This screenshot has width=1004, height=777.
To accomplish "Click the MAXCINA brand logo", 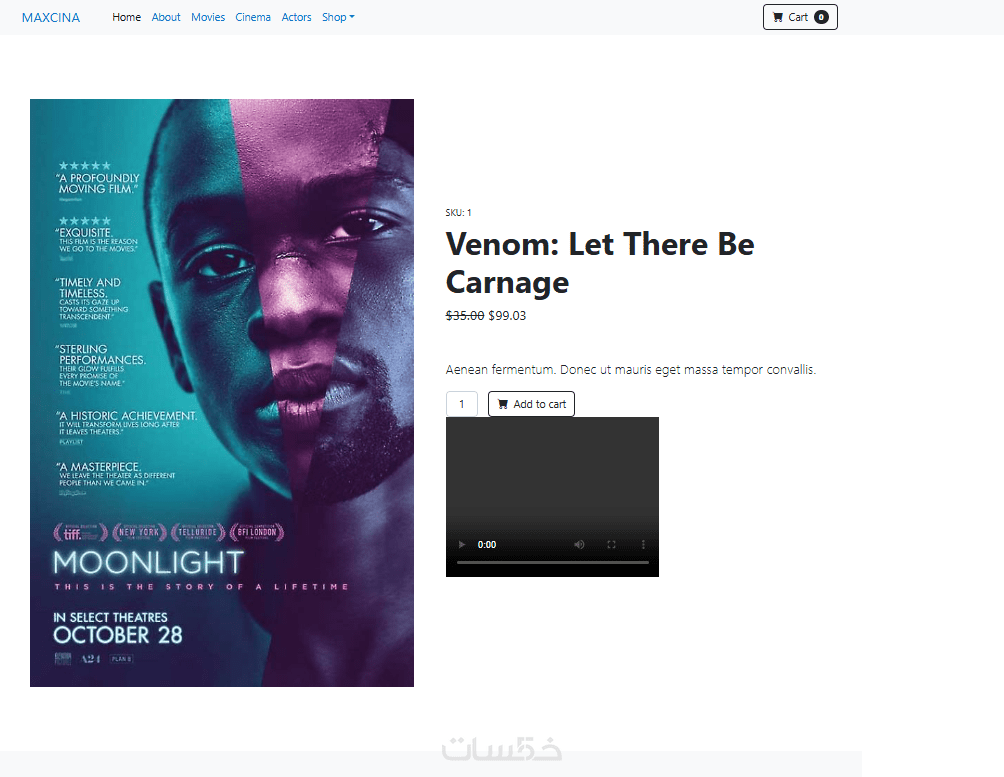I will [51, 17].
